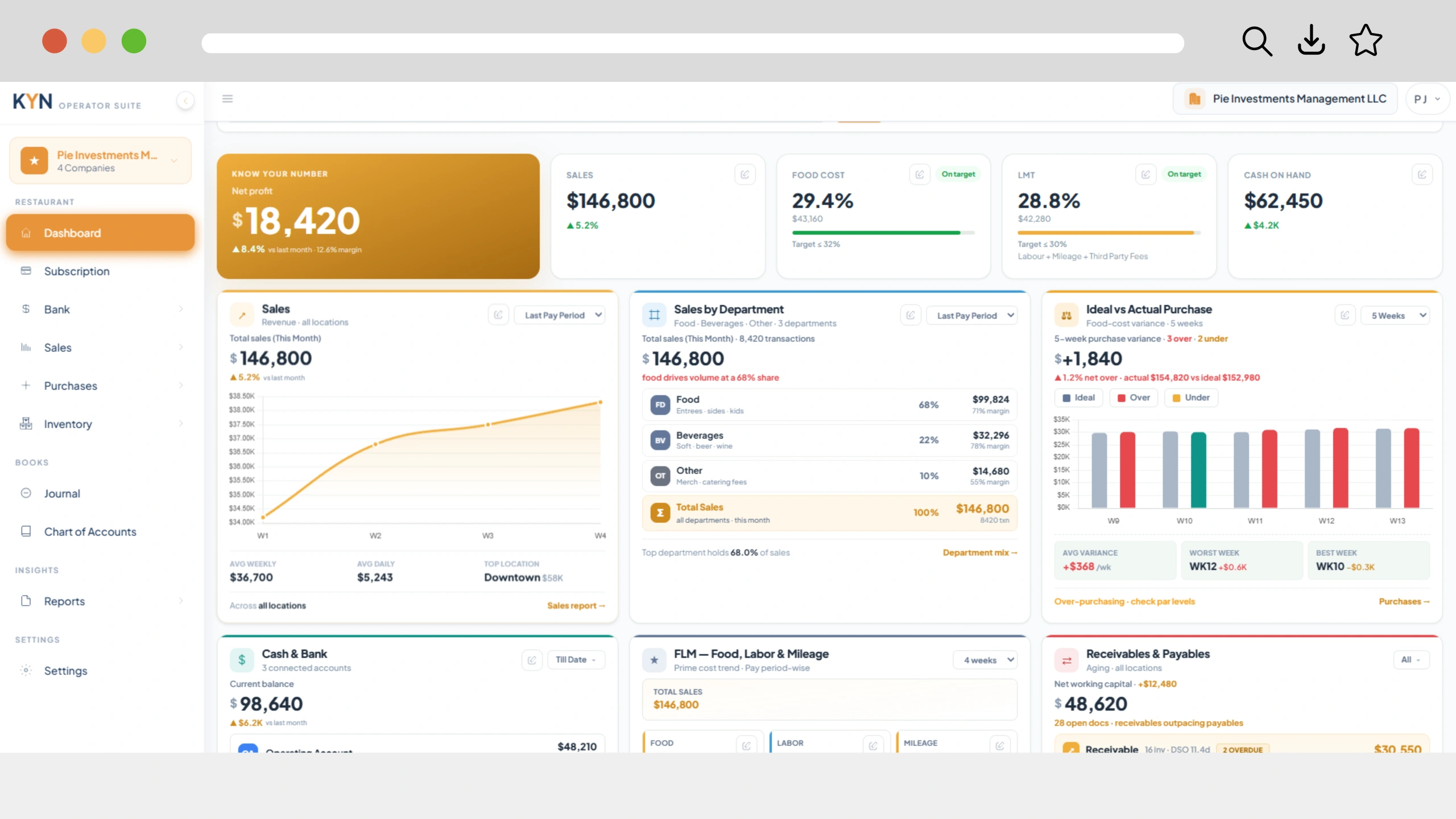Image resolution: width=1456 pixels, height=819 pixels.
Task: Click the edit icon on Food Cost card
Action: (x=919, y=175)
